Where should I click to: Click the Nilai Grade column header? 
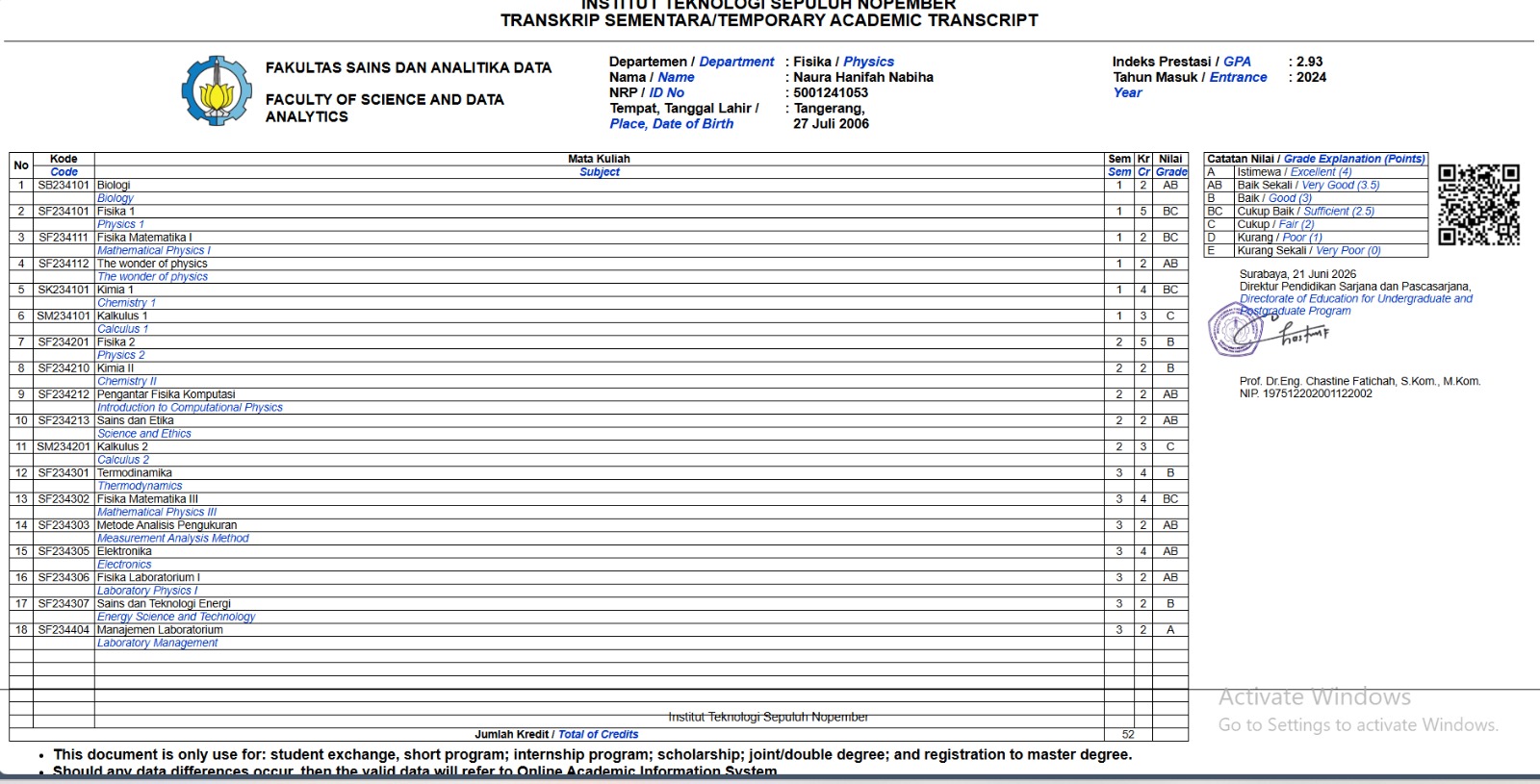tap(1170, 165)
